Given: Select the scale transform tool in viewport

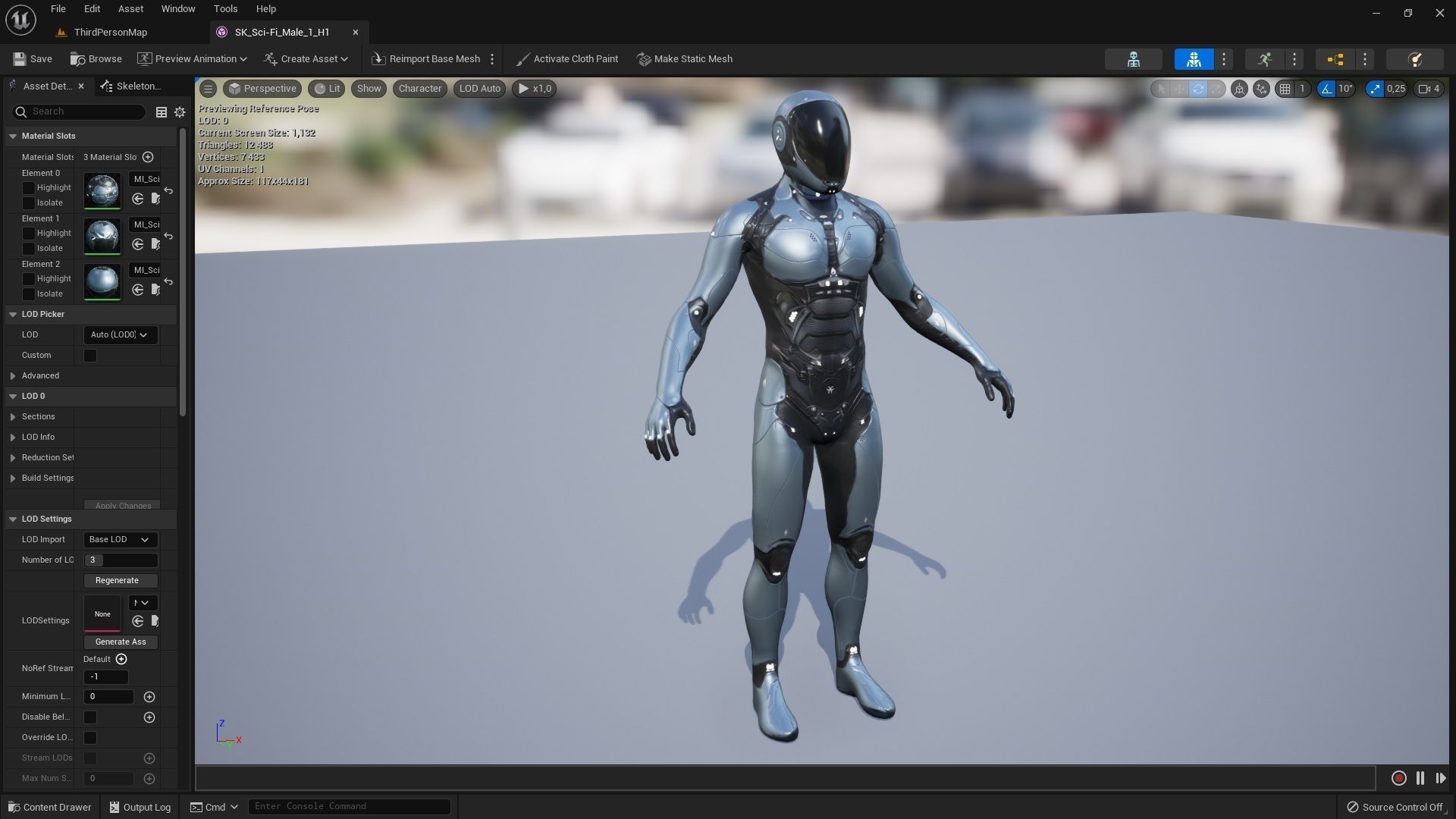Looking at the screenshot, I should (x=1216, y=89).
